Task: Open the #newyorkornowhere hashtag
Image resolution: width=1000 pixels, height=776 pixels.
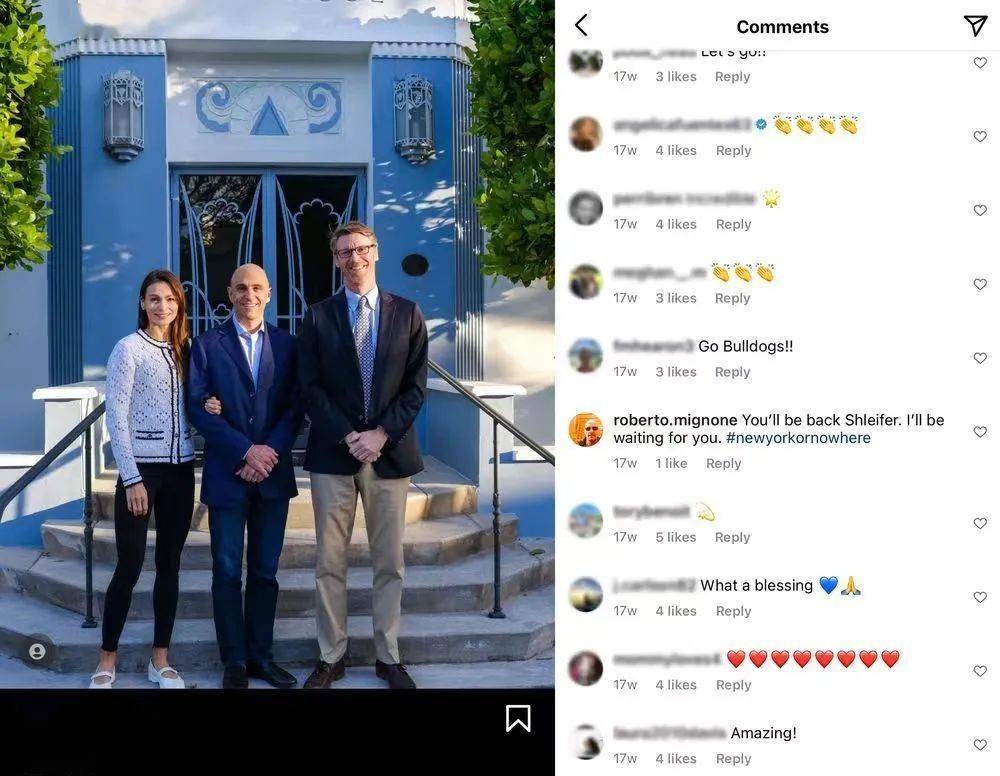Action: (x=798, y=438)
